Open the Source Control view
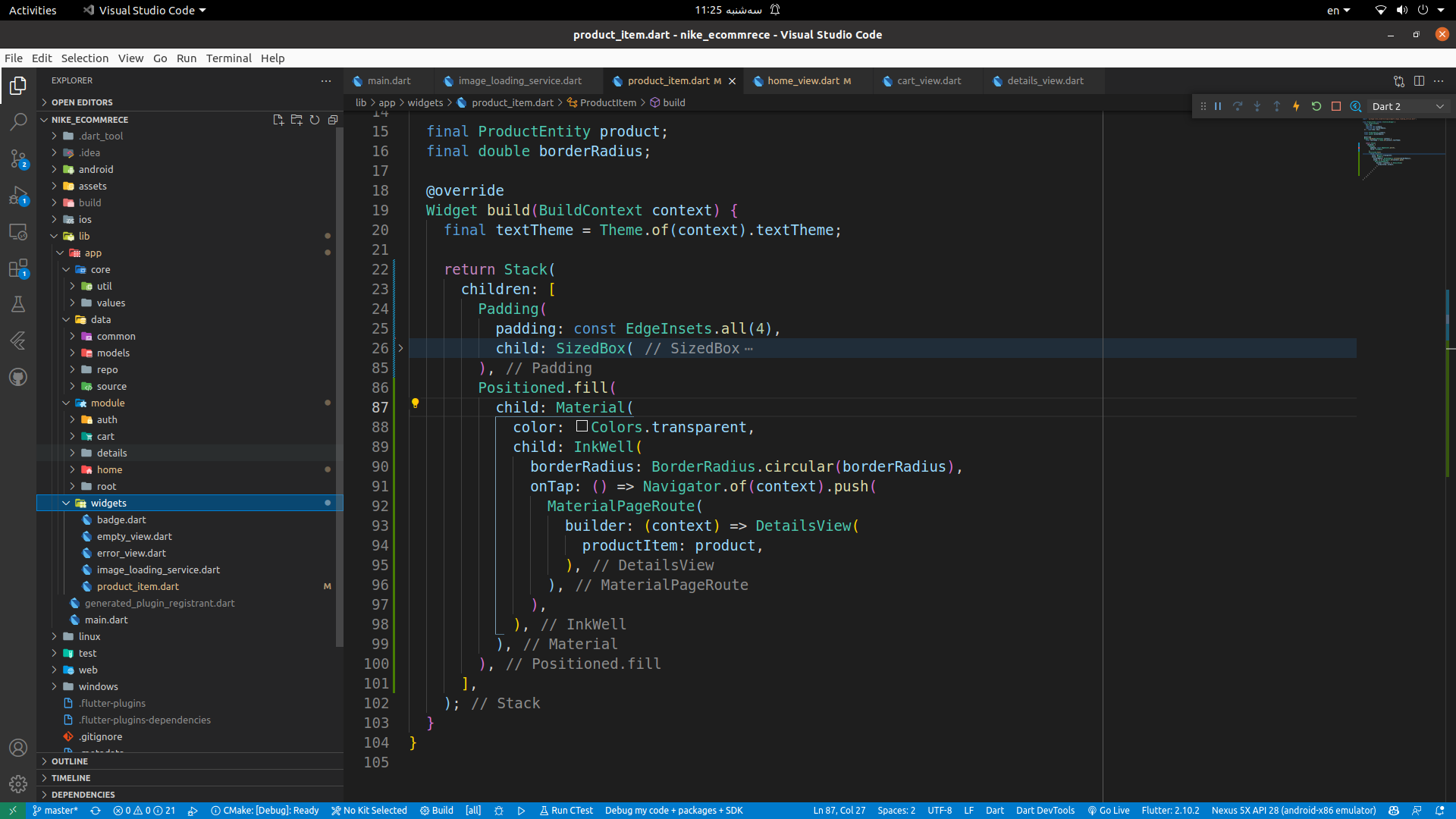This screenshot has width=1456, height=819. pyautogui.click(x=18, y=158)
